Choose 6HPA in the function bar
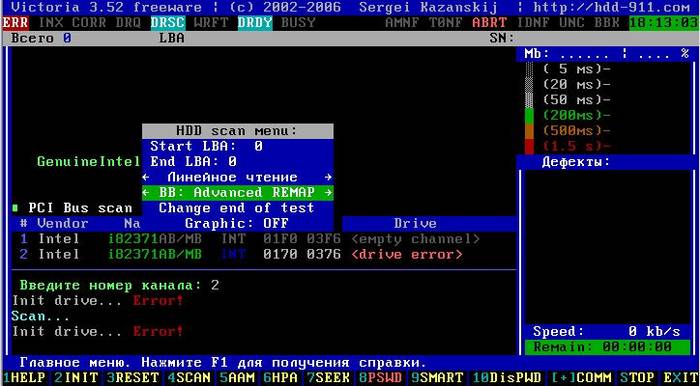 [x=280, y=378]
